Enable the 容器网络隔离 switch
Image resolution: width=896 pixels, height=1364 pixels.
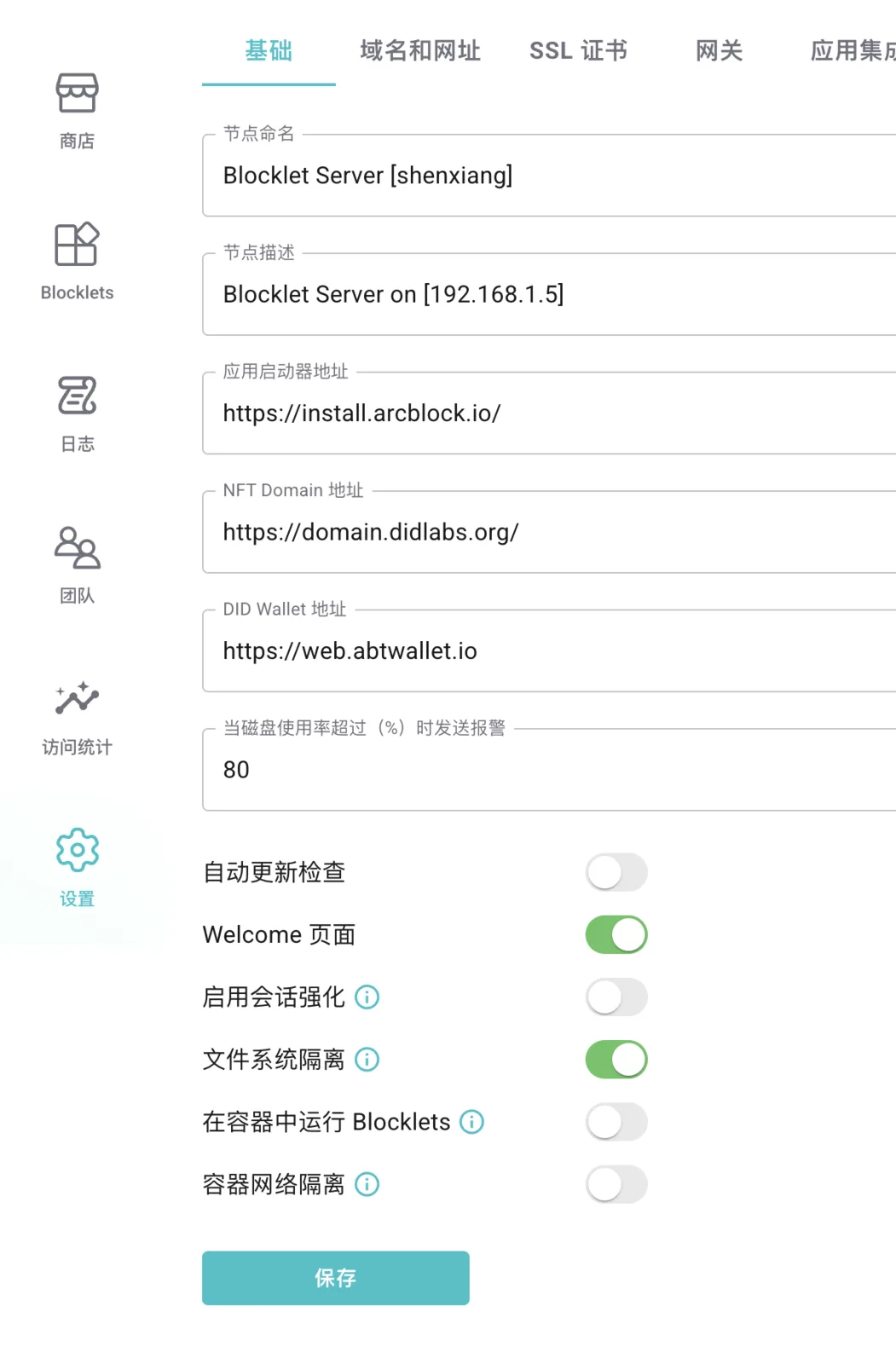pyautogui.click(x=616, y=1184)
